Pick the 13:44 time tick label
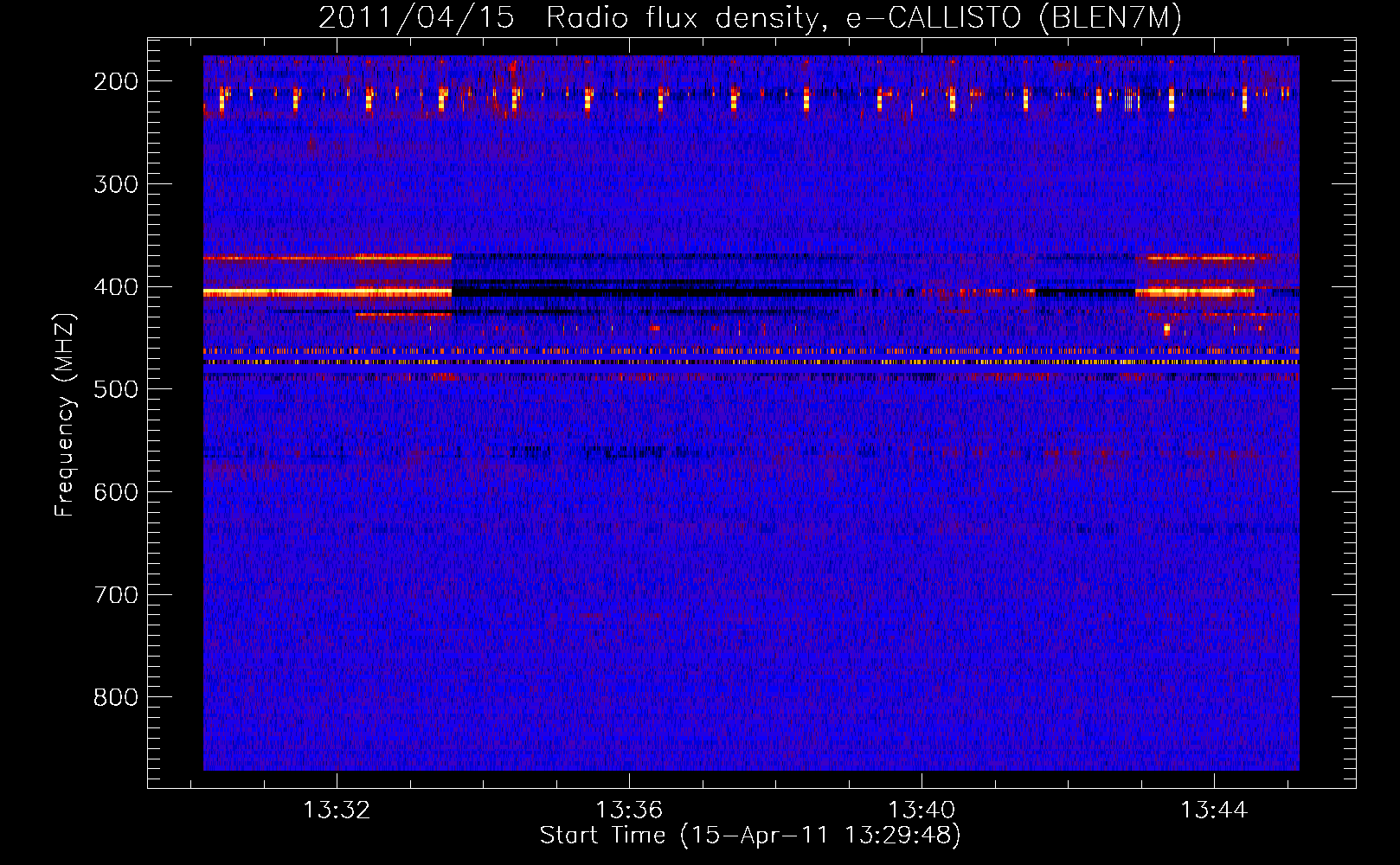 tap(1214, 810)
